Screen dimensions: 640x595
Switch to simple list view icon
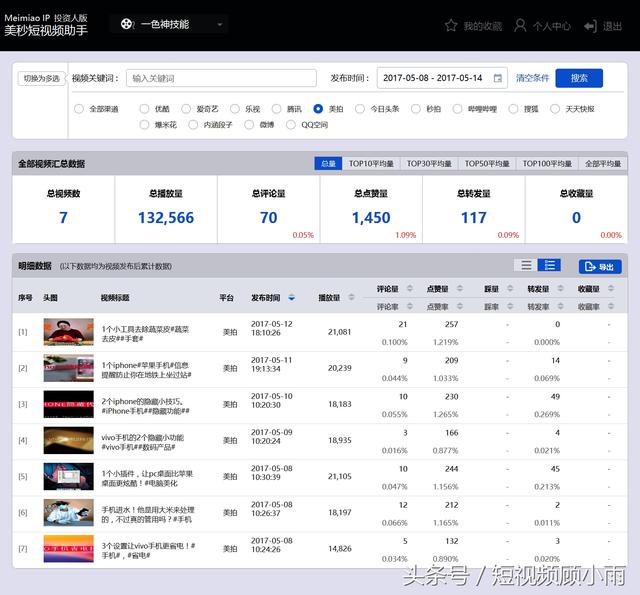tap(525, 266)
